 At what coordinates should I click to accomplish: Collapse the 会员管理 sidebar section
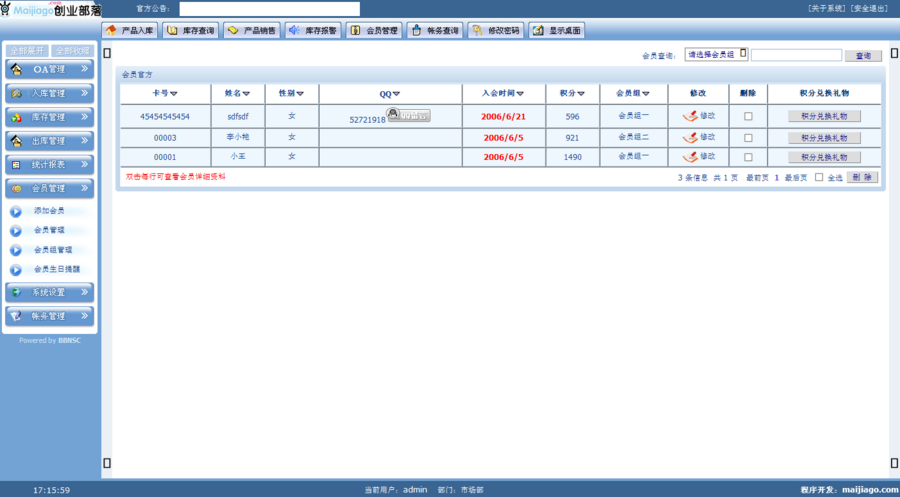[x=49, y=188]
